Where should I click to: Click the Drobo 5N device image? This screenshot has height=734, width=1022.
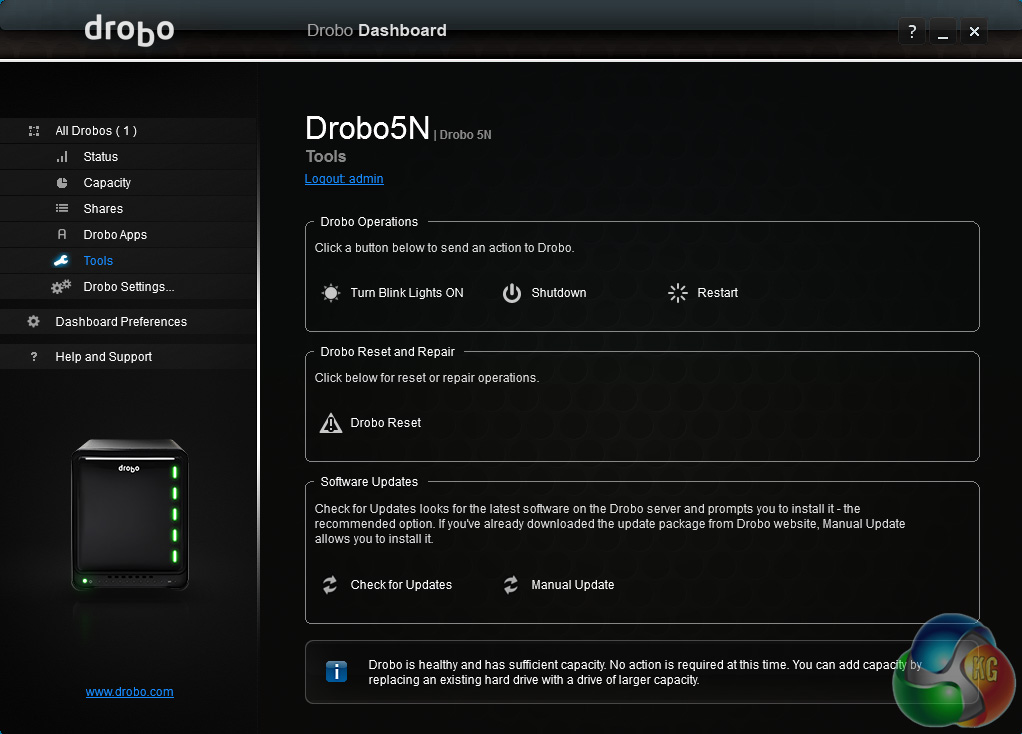point(130,515)
